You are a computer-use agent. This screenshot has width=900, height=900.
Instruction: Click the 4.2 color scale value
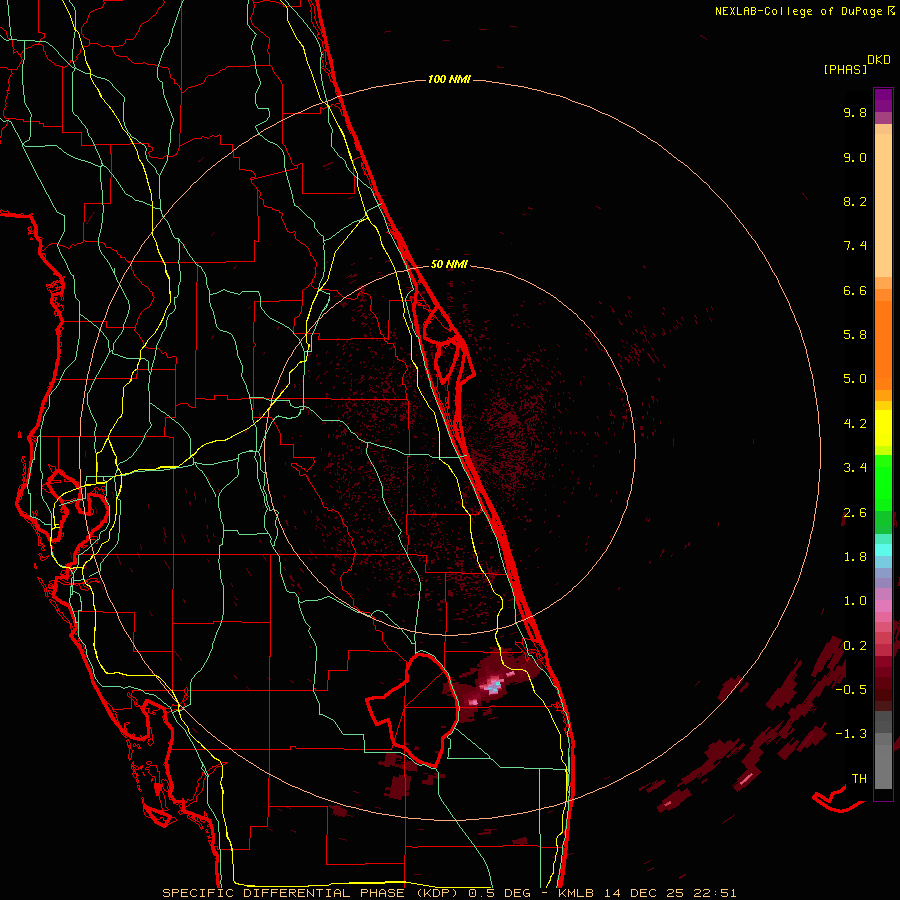tap(855, 424)
